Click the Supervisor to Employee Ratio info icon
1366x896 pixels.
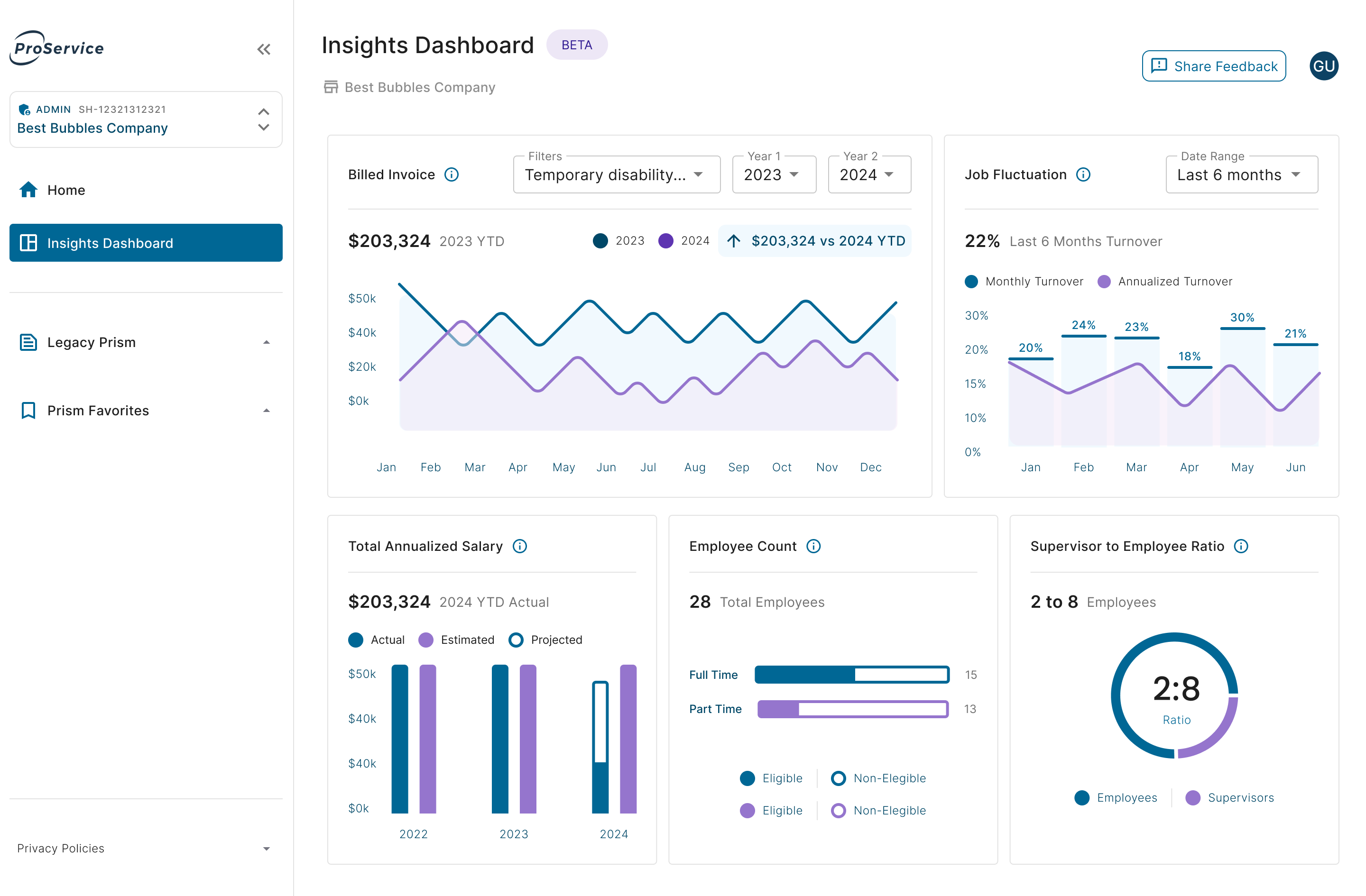pyautogui.click(x=1241, y=546)
